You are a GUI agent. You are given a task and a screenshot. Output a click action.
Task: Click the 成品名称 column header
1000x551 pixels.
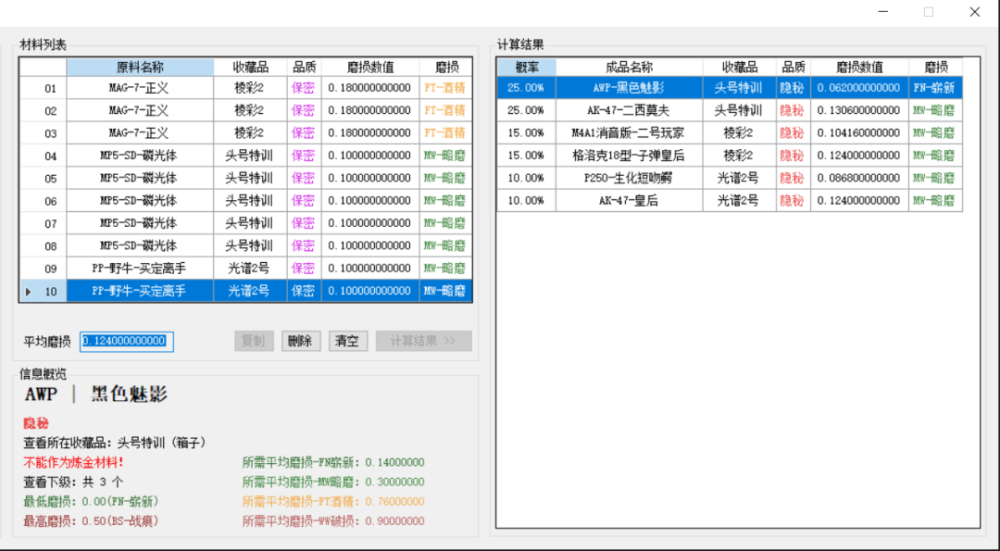[629, 67]
